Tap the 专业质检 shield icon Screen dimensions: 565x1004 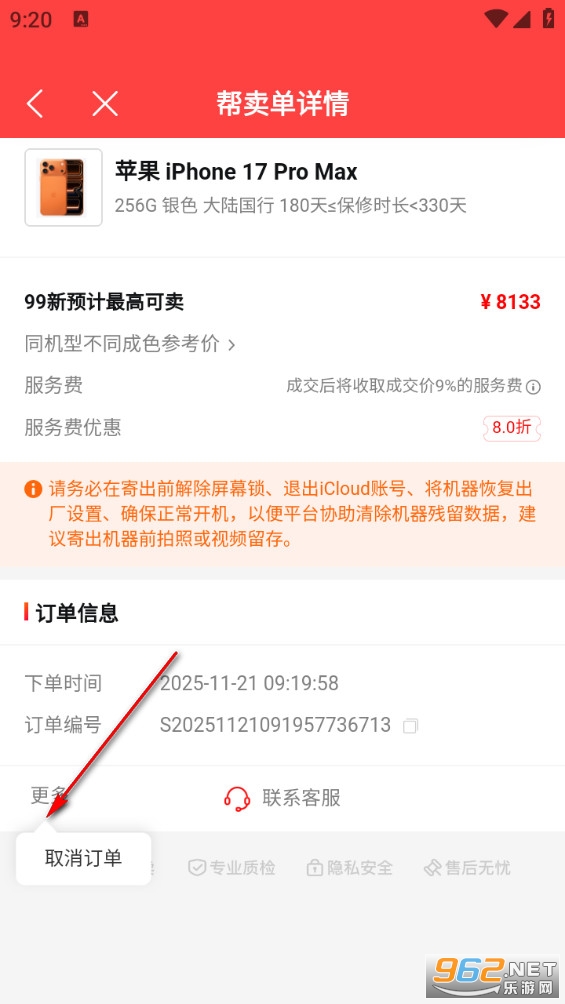pyautogui.click(x=197, y=868)
